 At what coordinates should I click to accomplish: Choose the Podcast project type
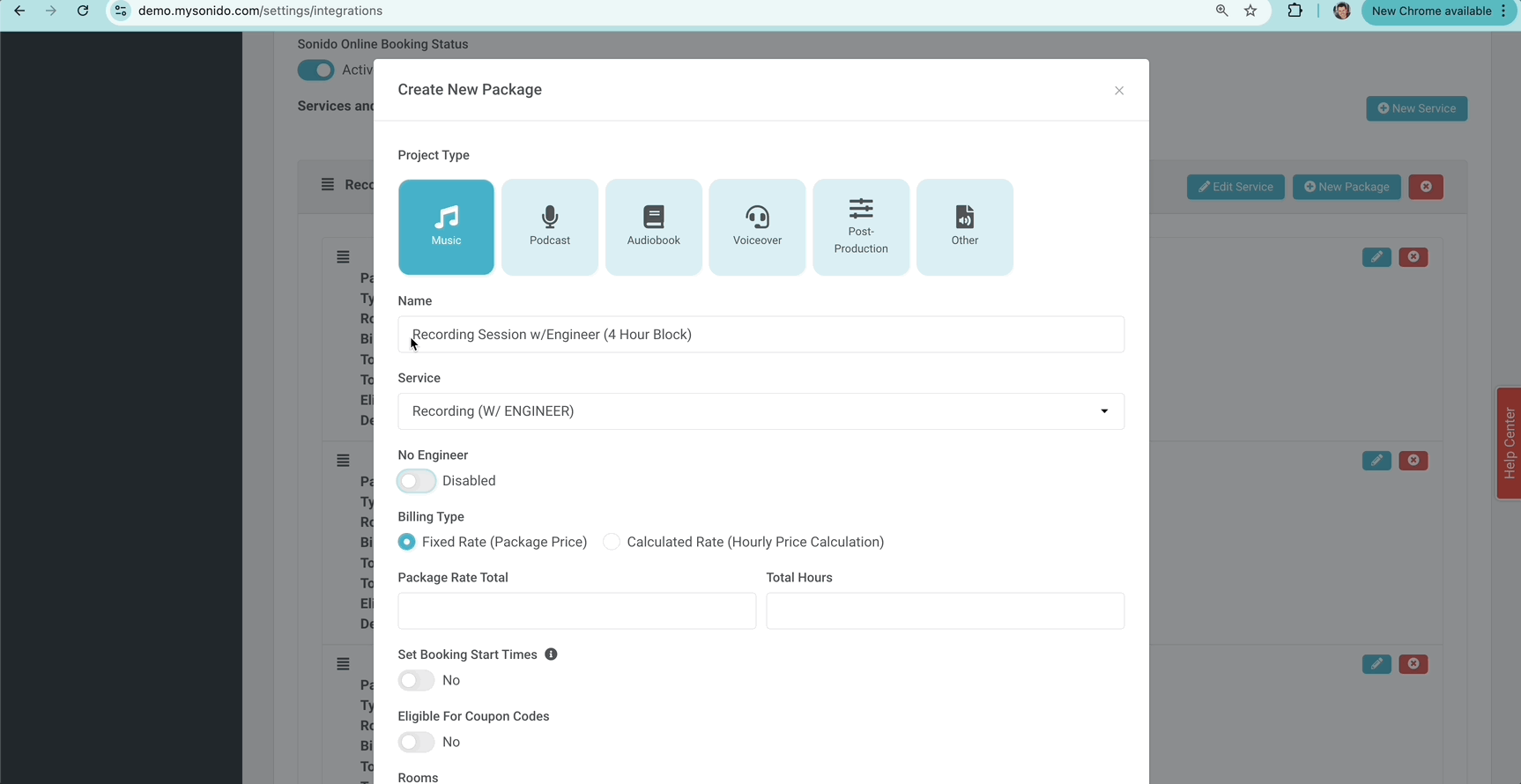pyautogui.click(x=550, y=227)
